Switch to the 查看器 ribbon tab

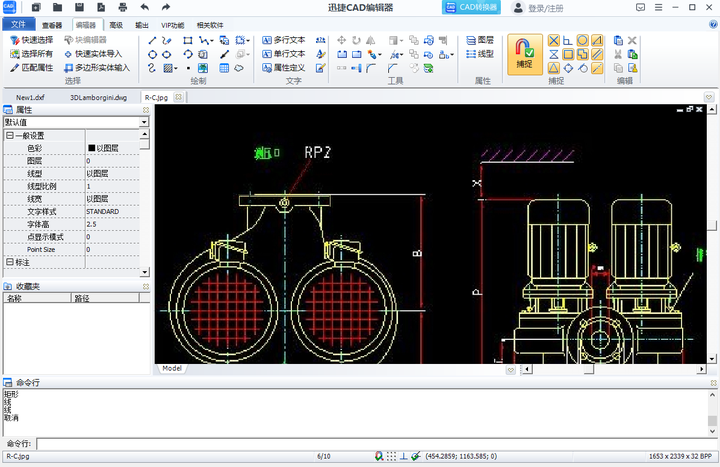52,23
